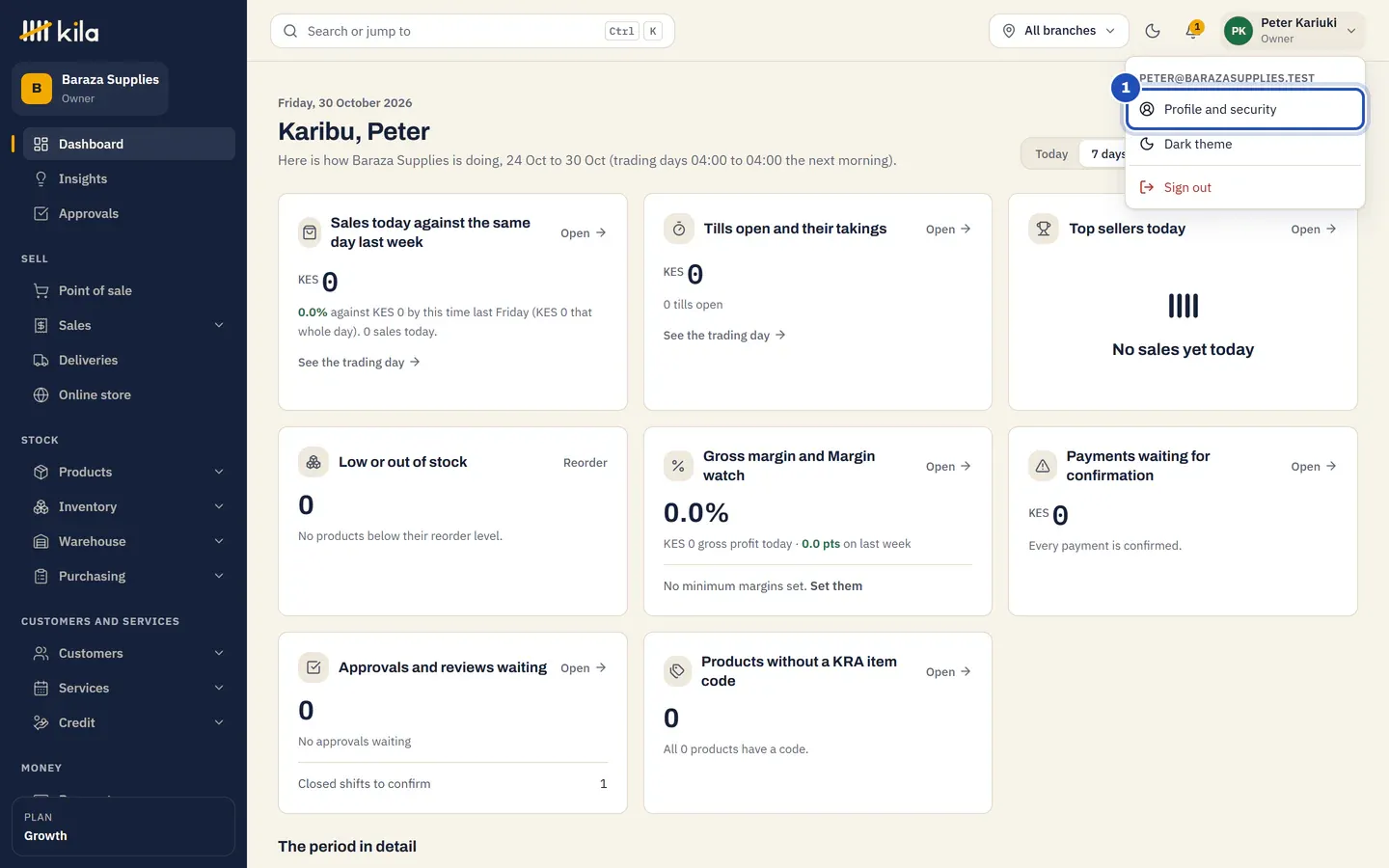Image resolution: width=1389 pixels, height=868 pixels.
Task: Expand the Inventory submenu chevron
Action: point(219,507)
